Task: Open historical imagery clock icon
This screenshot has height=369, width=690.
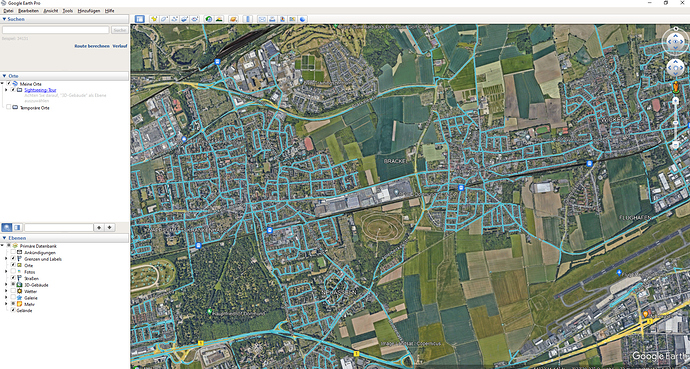Action: [209, 19]
